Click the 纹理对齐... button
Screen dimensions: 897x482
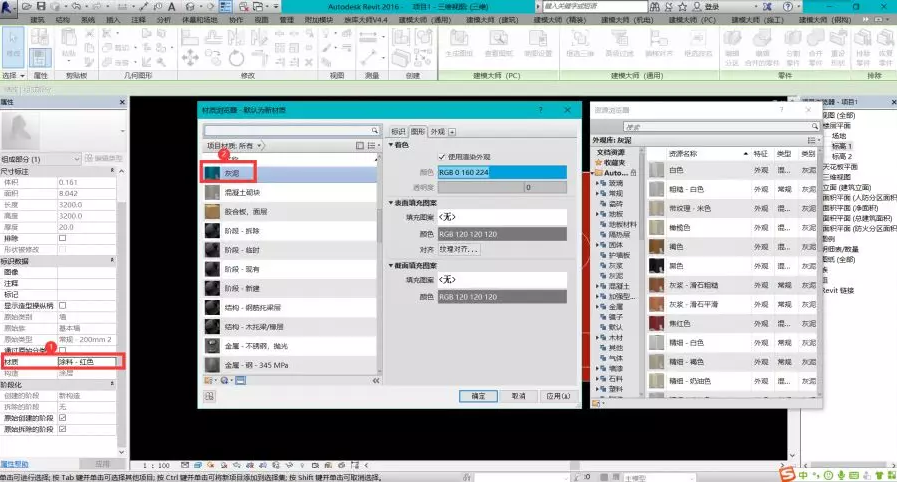point(459,250)
